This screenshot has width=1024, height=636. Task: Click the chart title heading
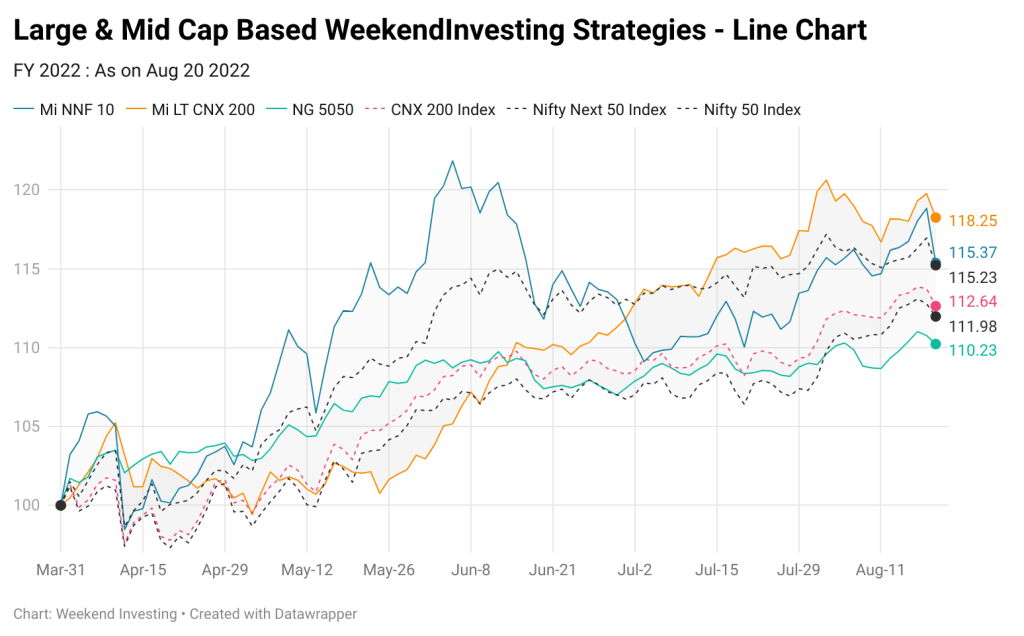[440, 30]
